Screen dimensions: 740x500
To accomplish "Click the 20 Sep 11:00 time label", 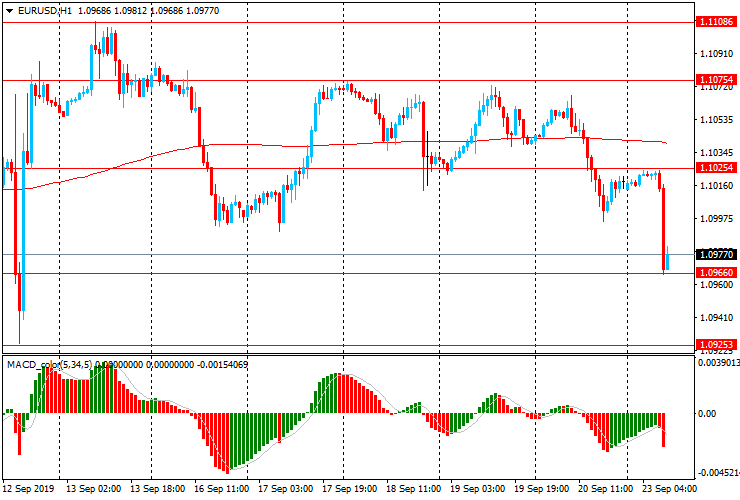I will click(x=605, y=488).
